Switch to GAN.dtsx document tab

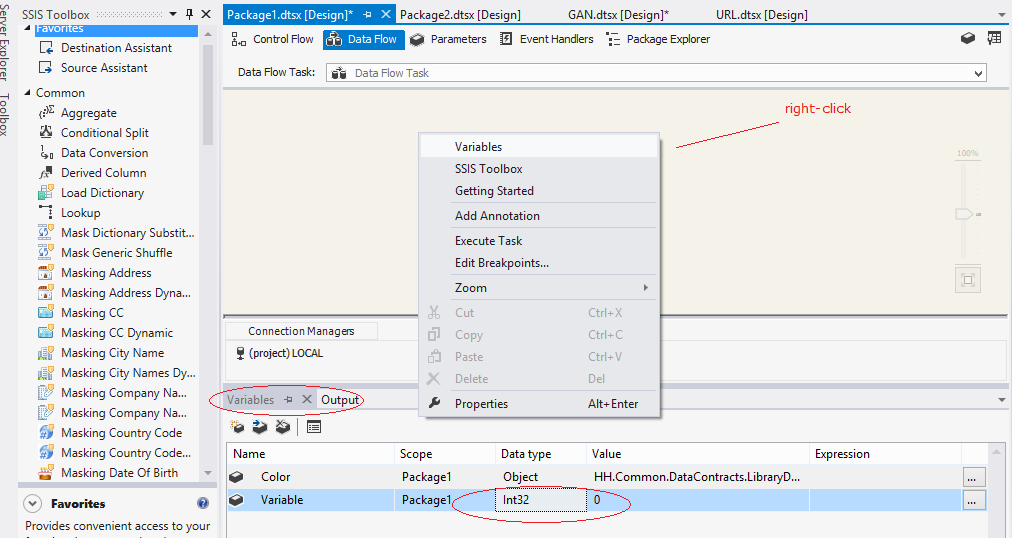click(x=618, y=14)
